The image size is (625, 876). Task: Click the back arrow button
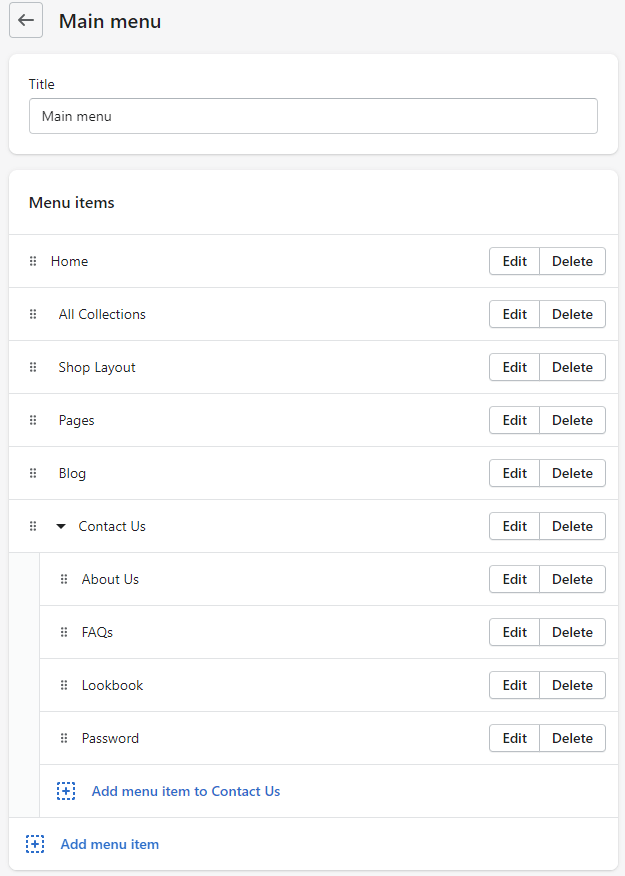[26, 21]
